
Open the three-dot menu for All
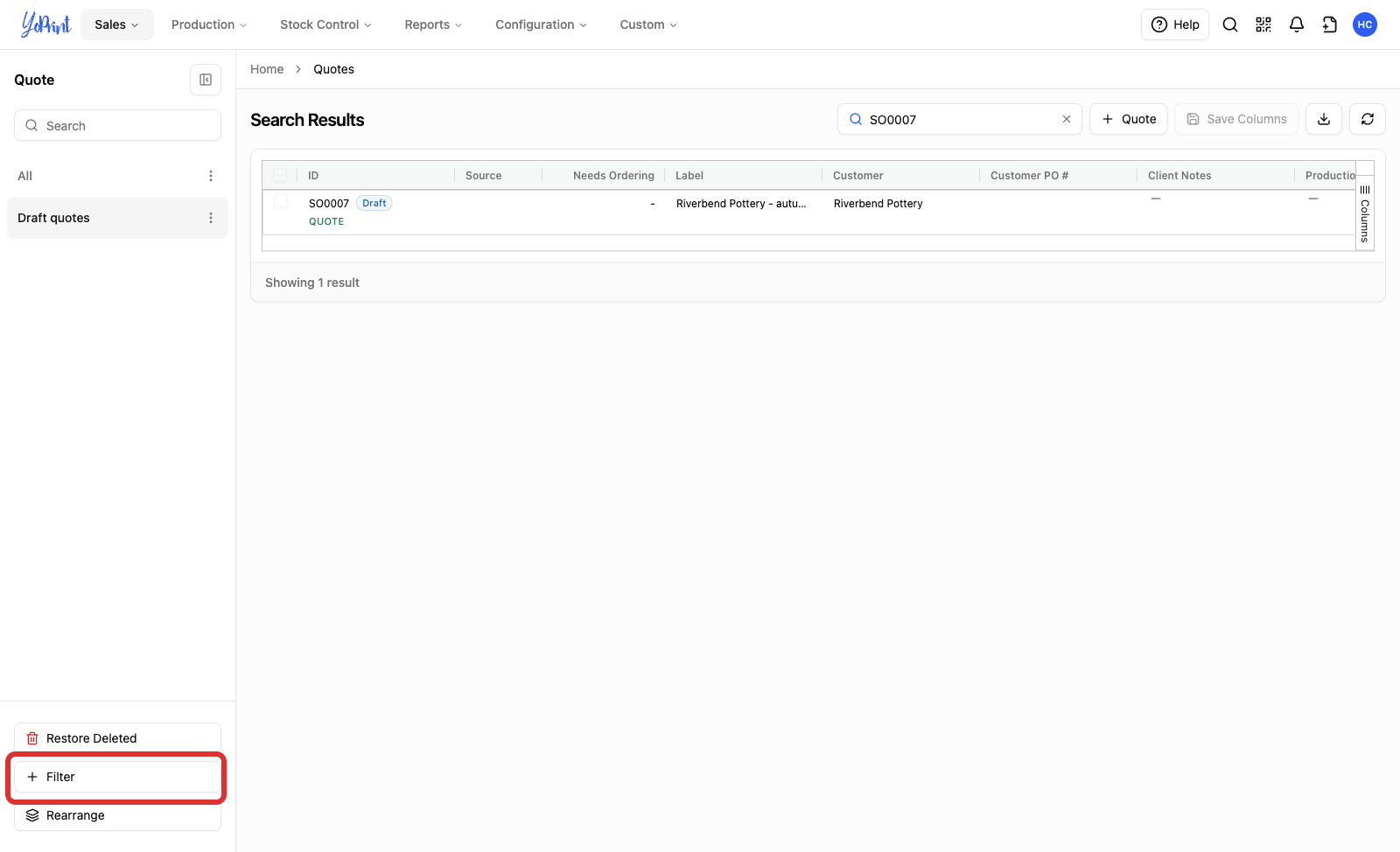(x=211, y=176)
